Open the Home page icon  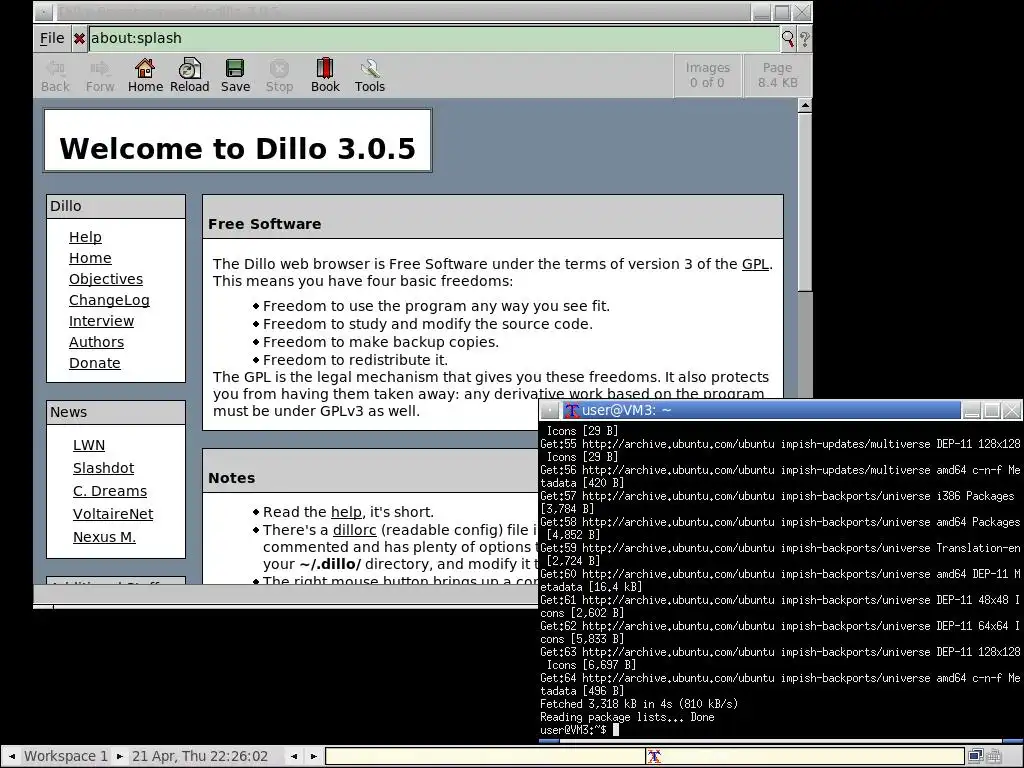point(145,76)
